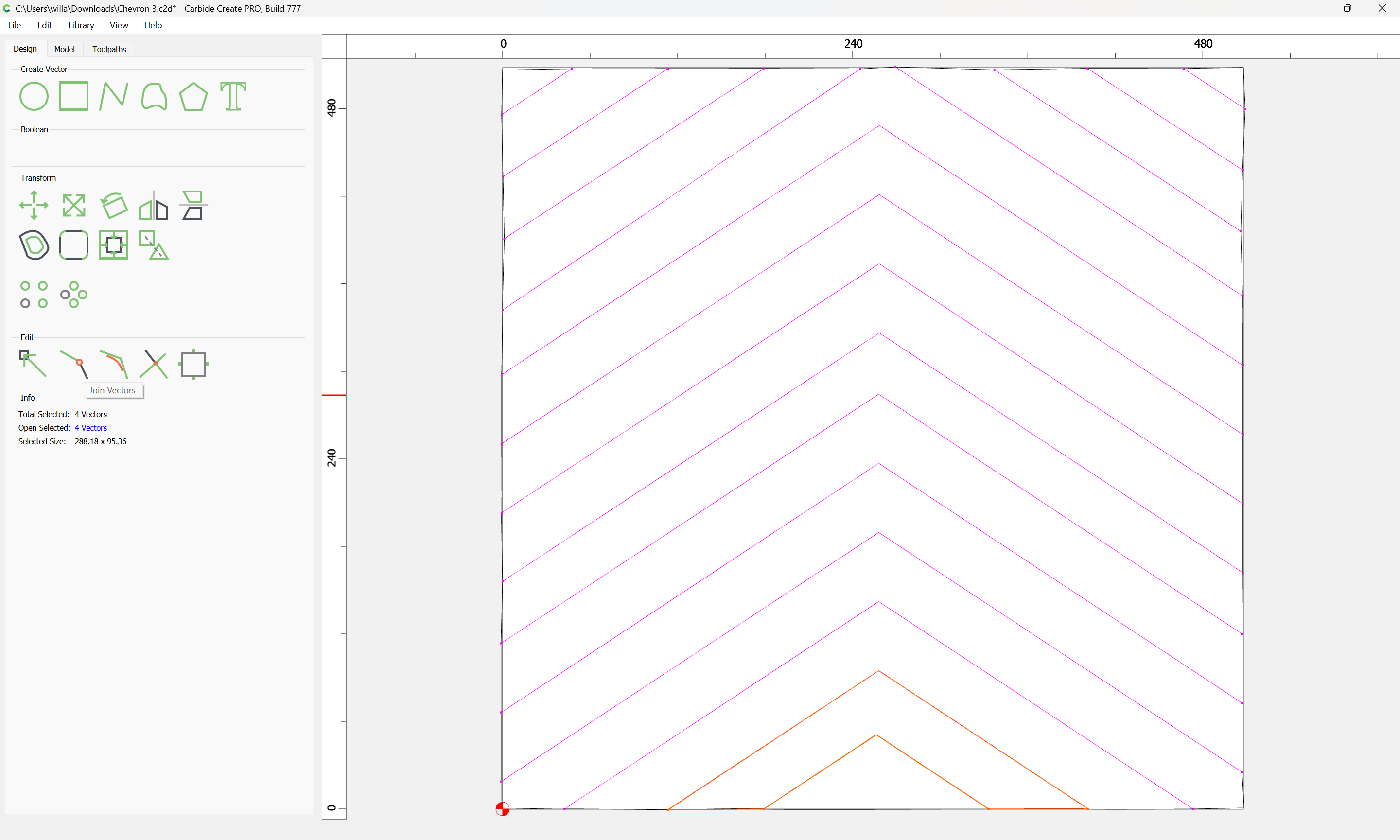Open the Align Vectors tool
This screenshot has height=840, width=1400.
point(193,205)
